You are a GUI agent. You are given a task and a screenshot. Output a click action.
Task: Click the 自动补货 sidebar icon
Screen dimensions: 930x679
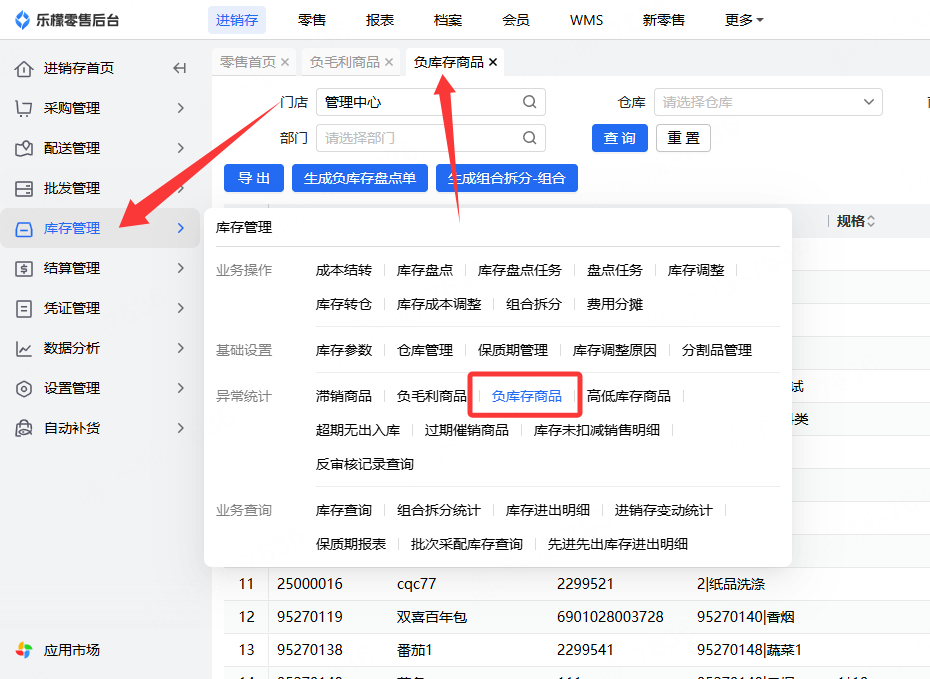click(x=24, y=428)
